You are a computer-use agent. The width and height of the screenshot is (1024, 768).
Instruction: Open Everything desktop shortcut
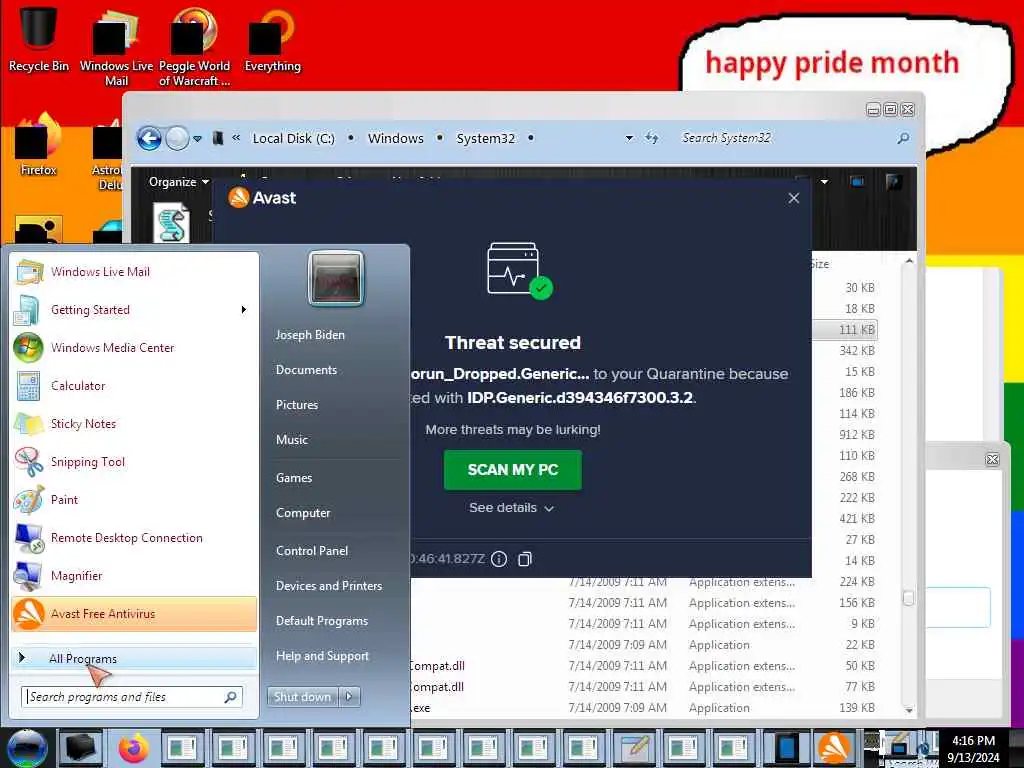[272, 39]
